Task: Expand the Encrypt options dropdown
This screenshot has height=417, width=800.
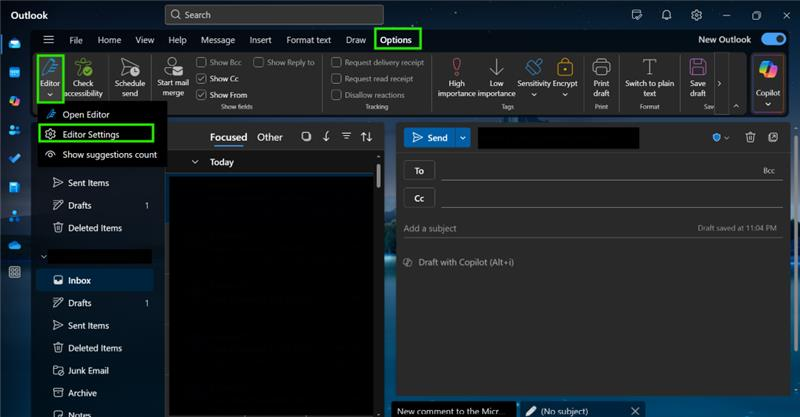Action: [565, 94]
